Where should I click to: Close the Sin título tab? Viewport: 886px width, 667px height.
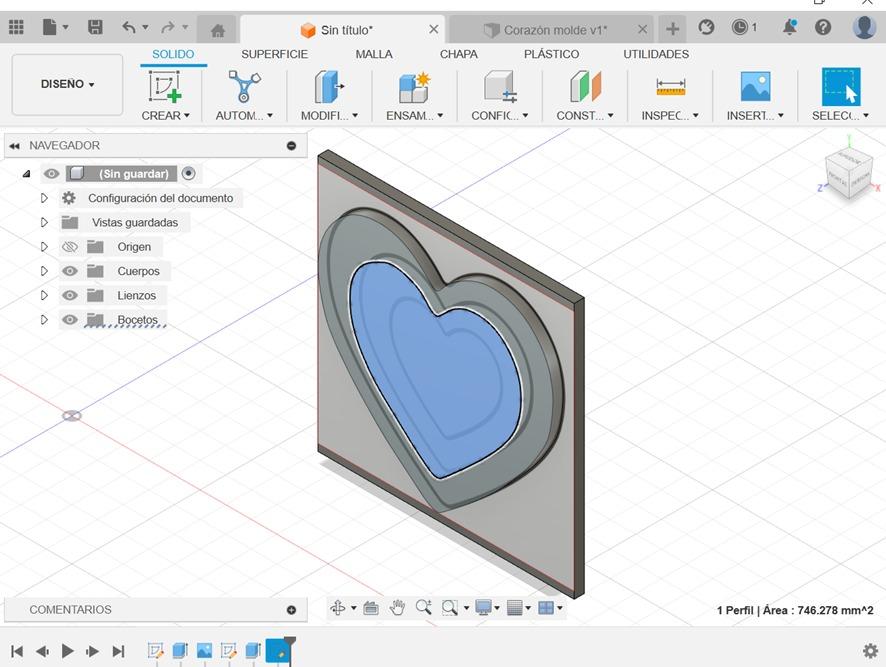433,29
